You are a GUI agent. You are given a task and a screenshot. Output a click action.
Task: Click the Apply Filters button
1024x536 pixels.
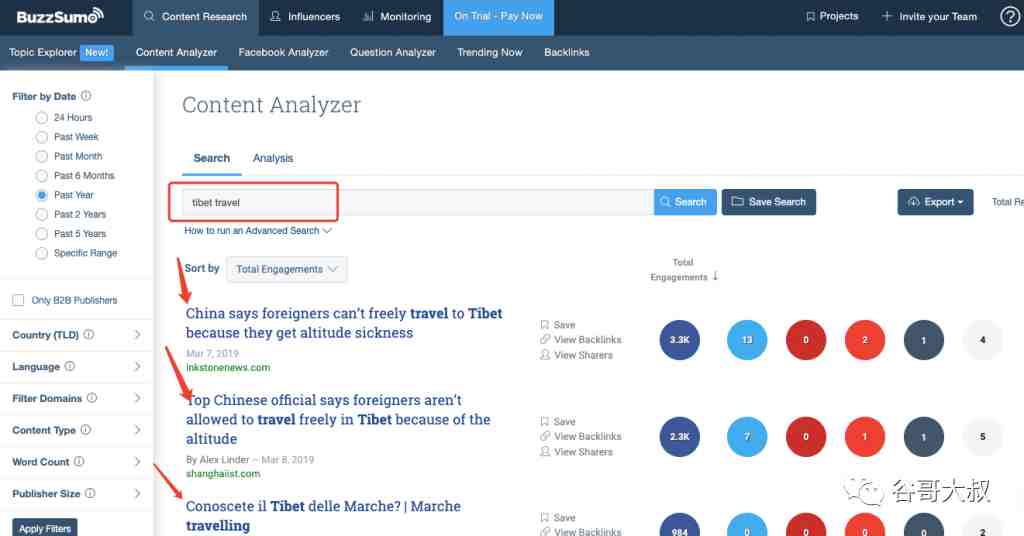point(44,528)
